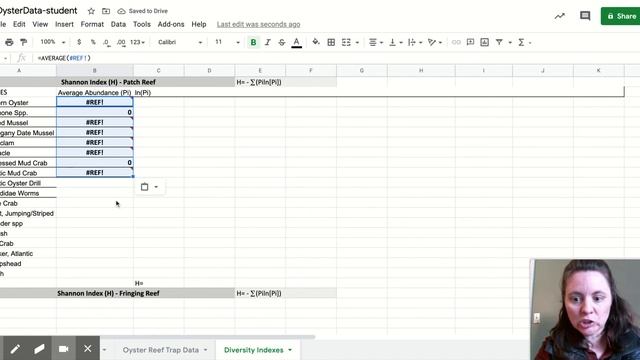
Task: Open comment history icon
Action: 585,16
